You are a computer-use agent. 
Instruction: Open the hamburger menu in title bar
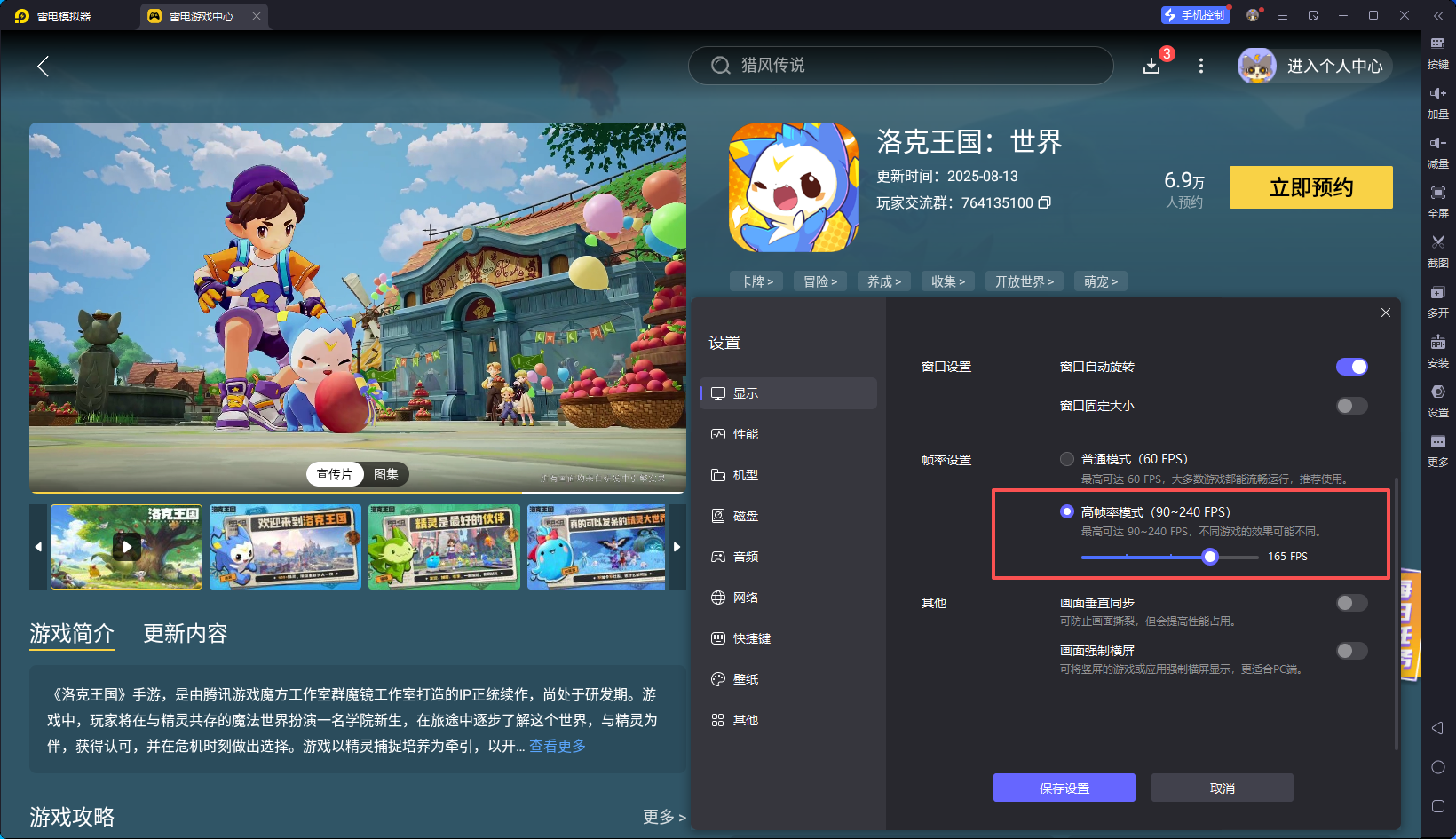pos(1283,15)
